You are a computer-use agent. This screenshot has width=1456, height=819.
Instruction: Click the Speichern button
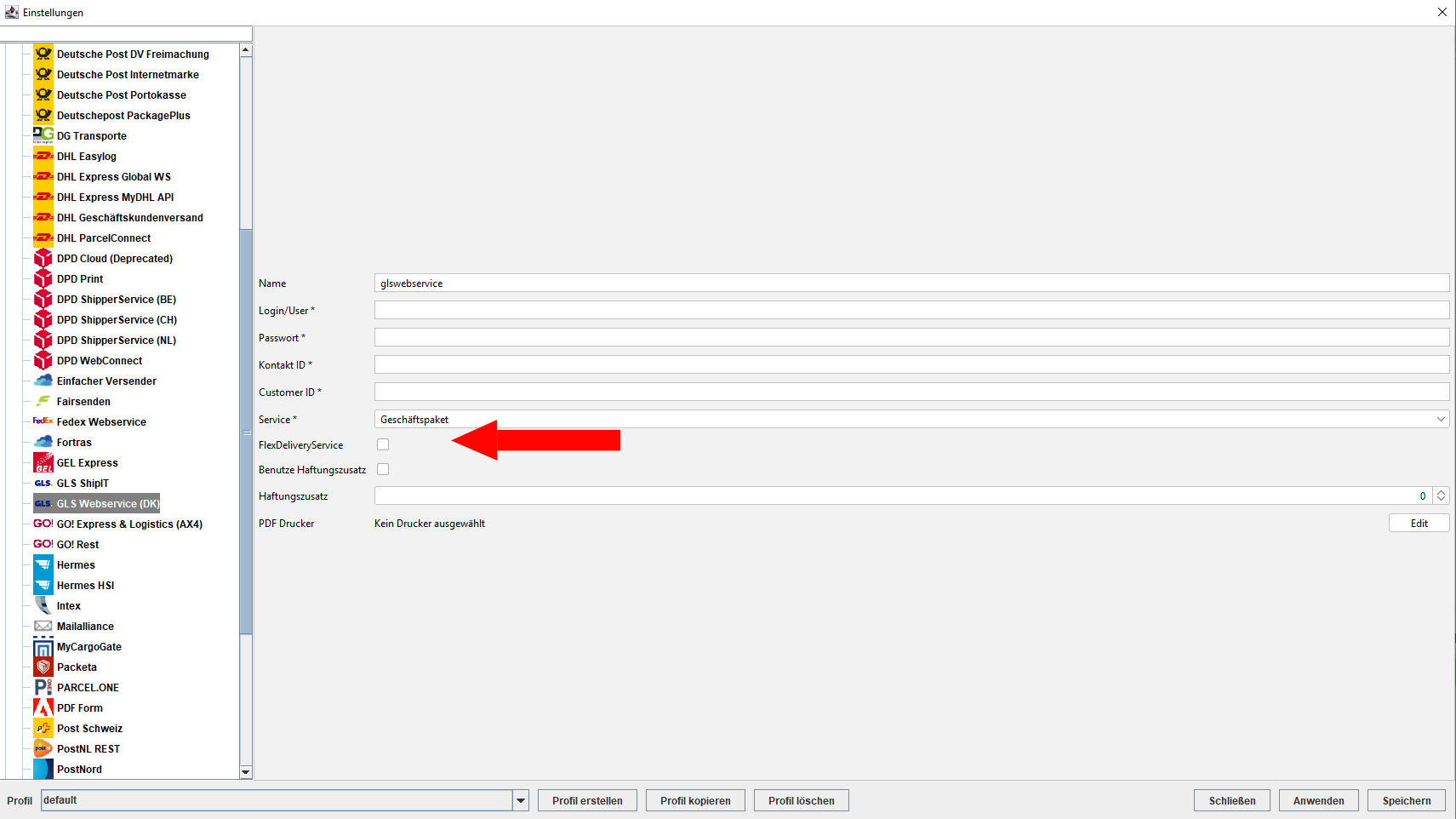pos(1407,800)
